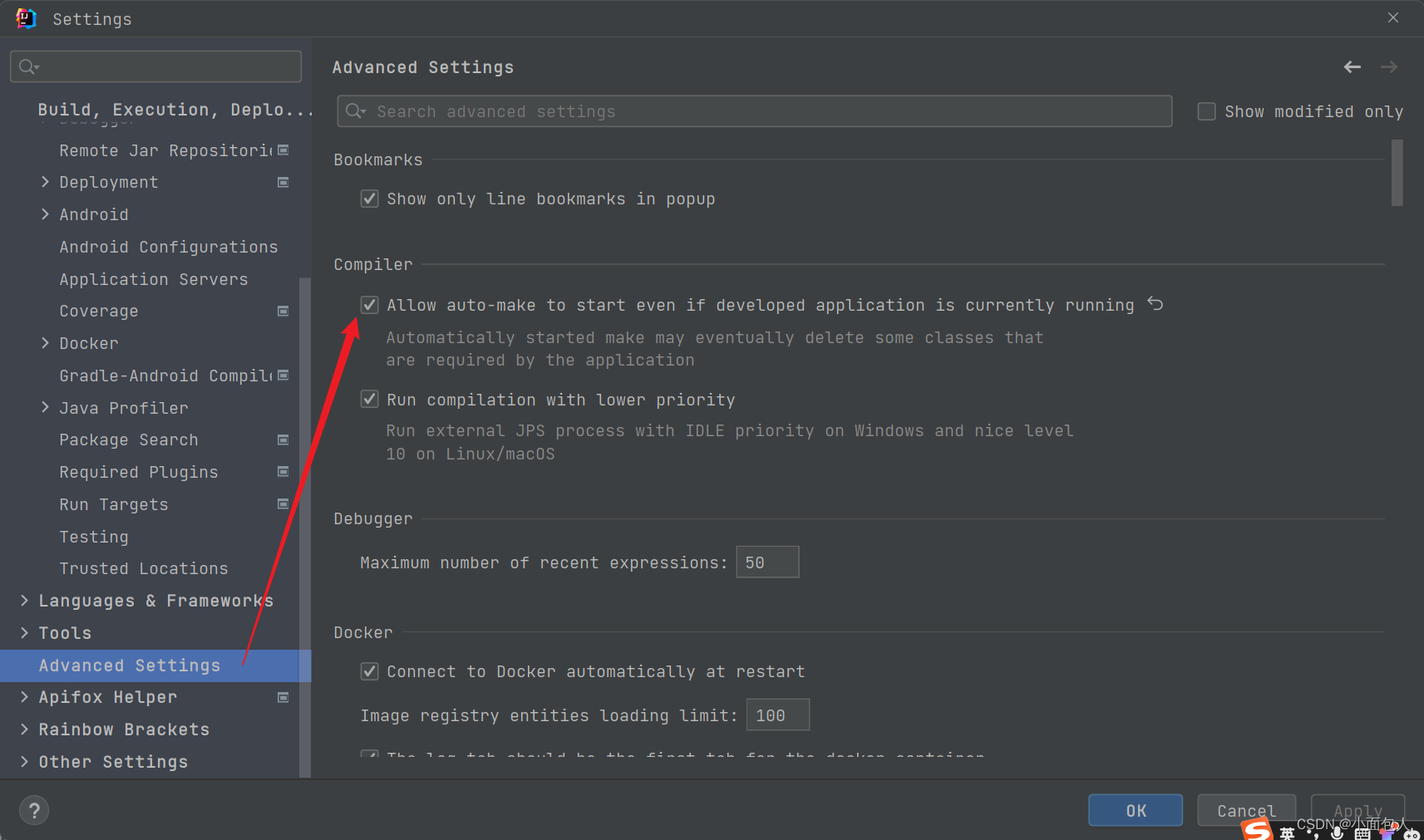Expand Languages & Frameworks section
The height and width of the screenshot is (840, 1424).
[24, 601]
